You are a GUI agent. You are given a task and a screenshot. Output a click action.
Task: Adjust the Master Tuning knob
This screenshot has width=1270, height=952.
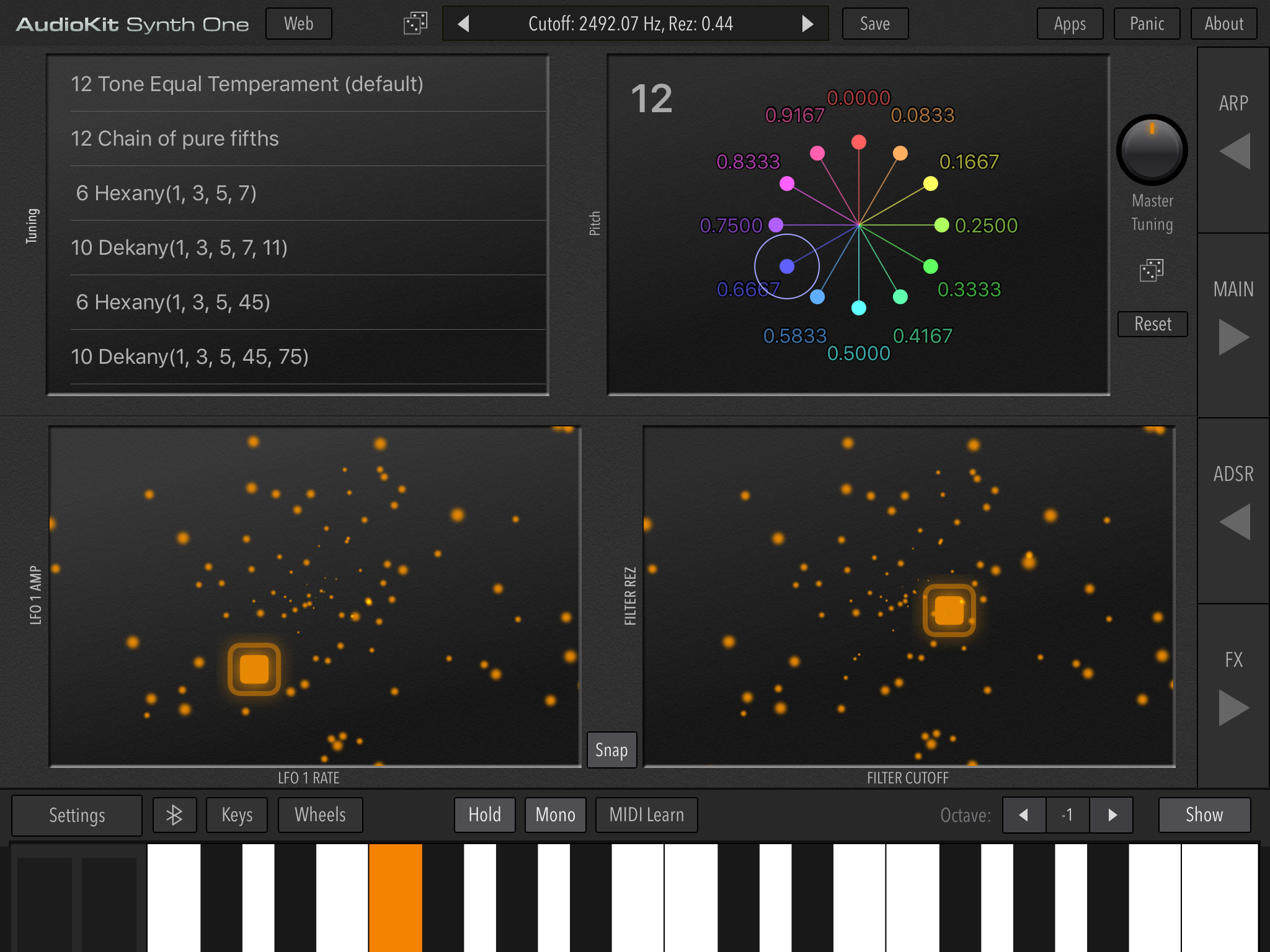[x=1152, y=150]
